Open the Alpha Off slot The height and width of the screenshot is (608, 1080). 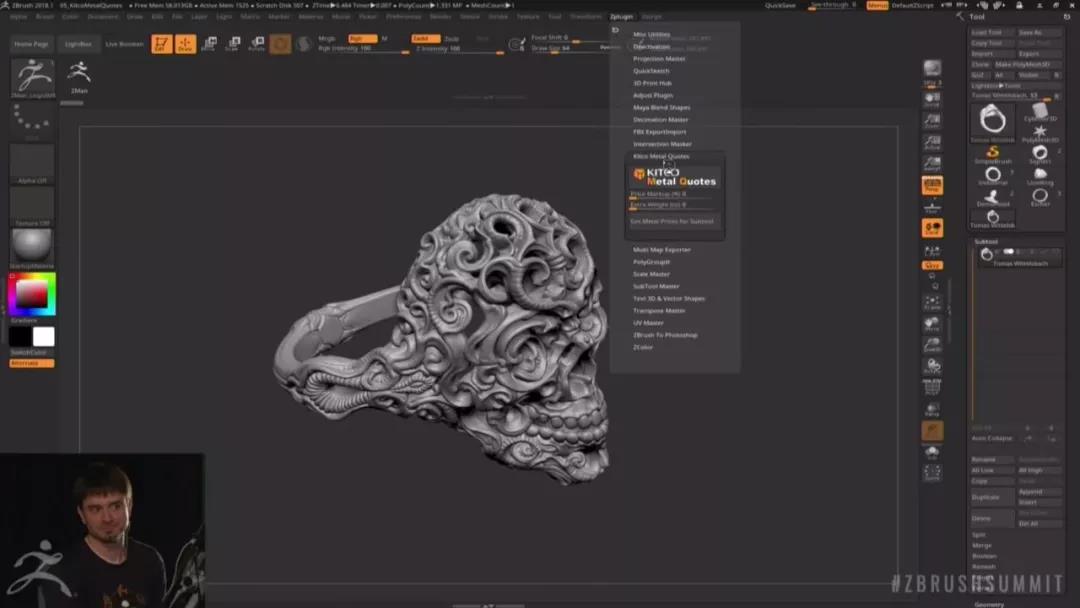32,164
